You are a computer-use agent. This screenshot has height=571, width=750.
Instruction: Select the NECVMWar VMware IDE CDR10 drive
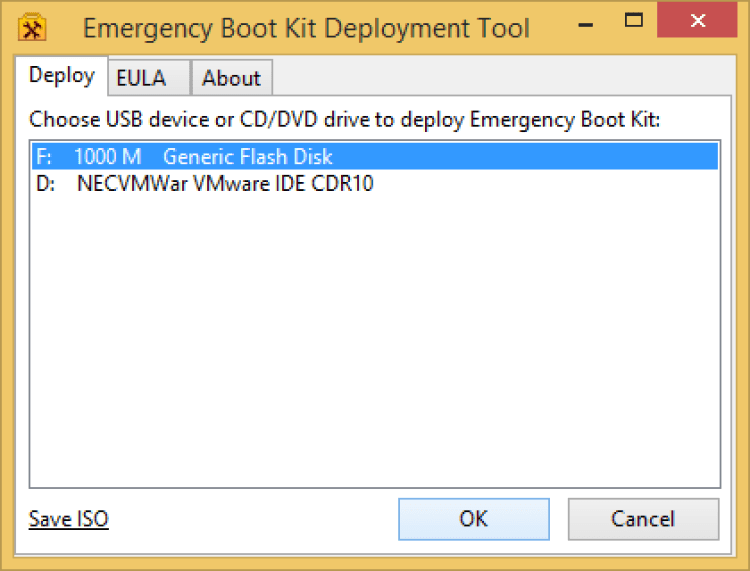225,184
